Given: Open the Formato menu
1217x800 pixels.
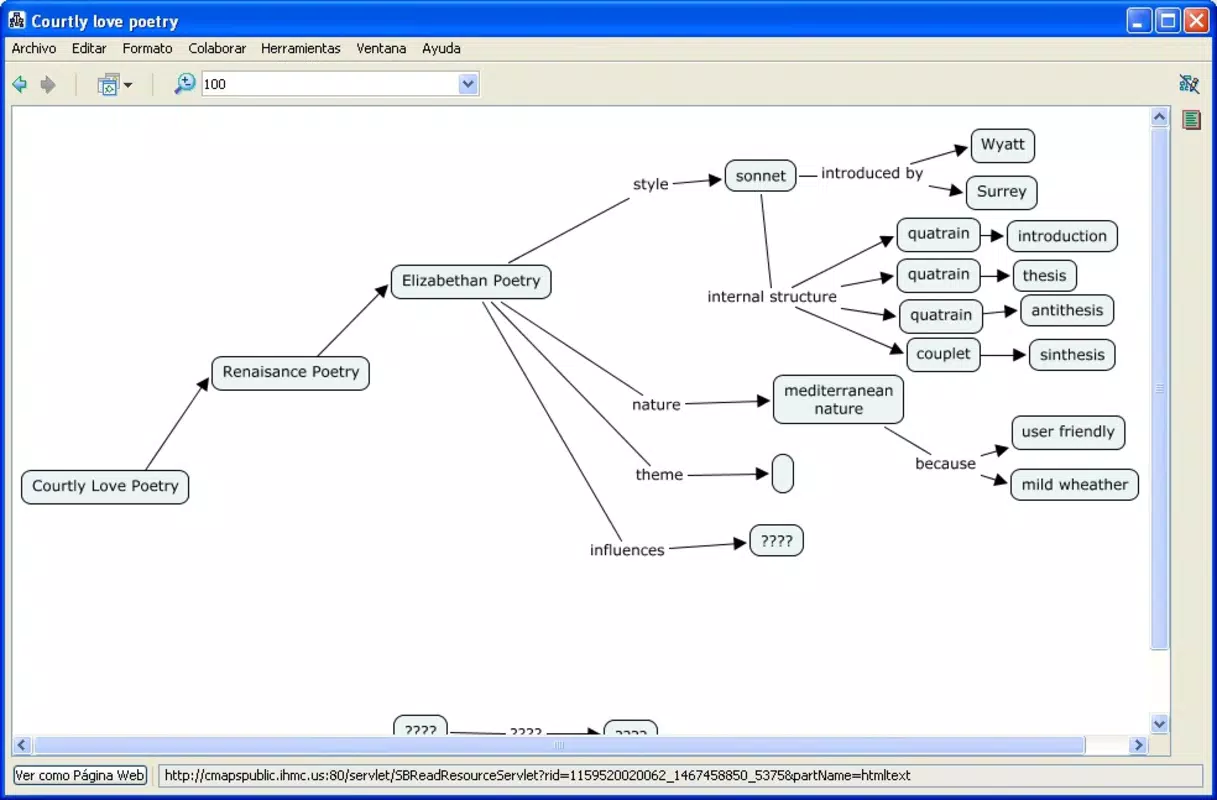Looking at the screenshot, I should (147, 48).
